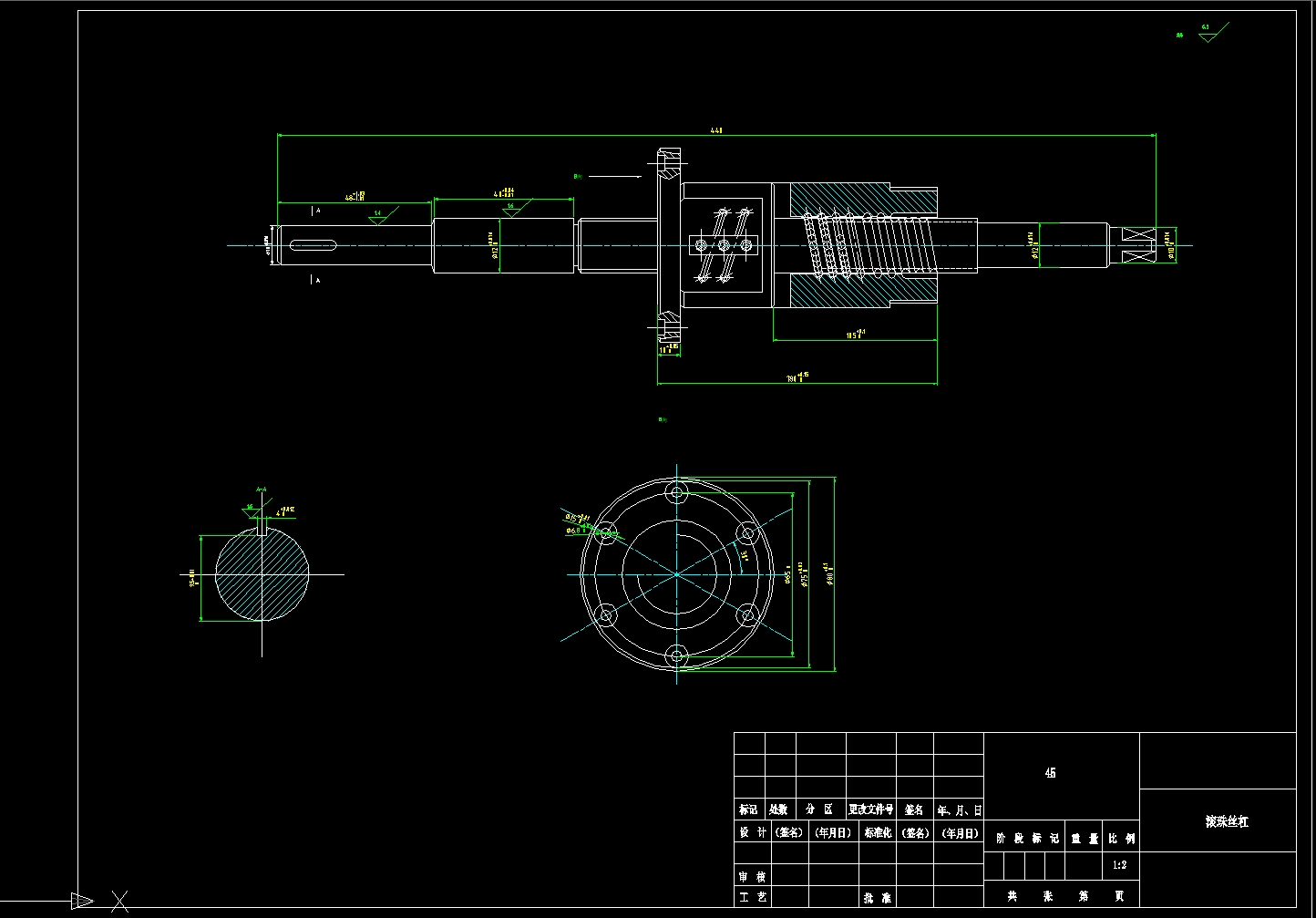The height and width of the screenshot is (918, 1316).
Task: Select the A-A section view label
Action: pos(262,490)
